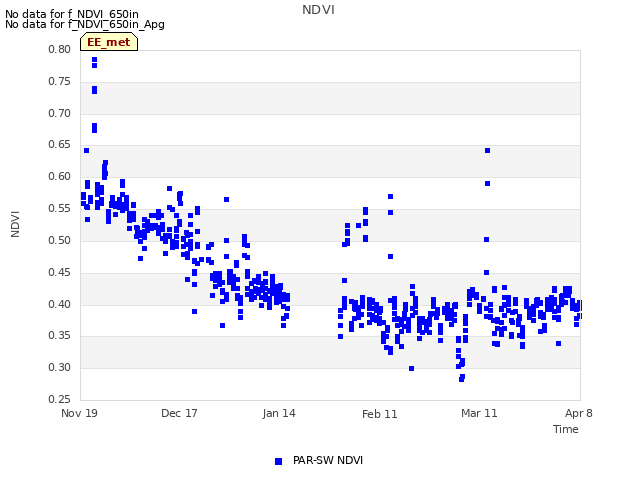Click the Time axis title
640x480 pixels.
tap(566, 429)
